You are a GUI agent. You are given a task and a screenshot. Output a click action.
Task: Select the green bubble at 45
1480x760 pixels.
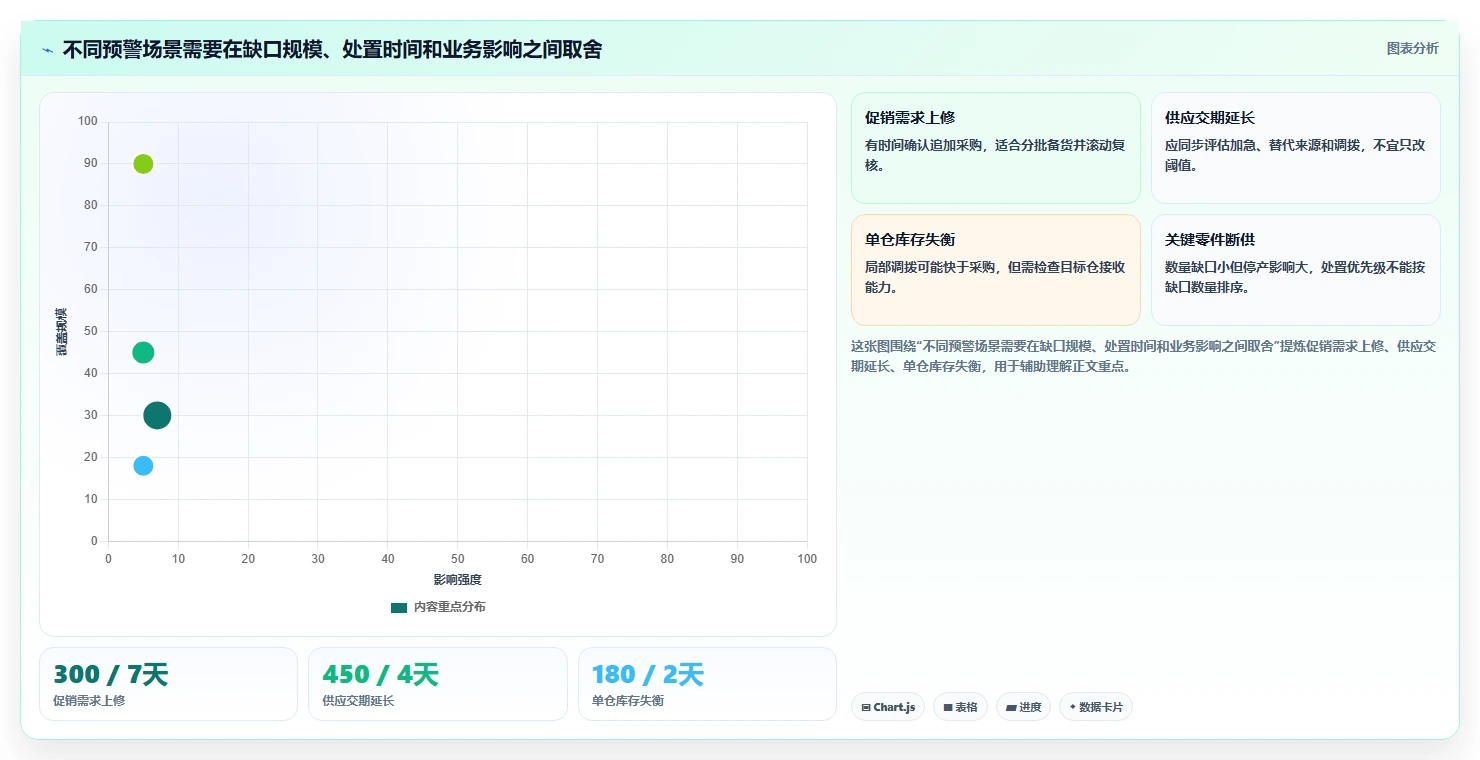(x=143, y=353)
